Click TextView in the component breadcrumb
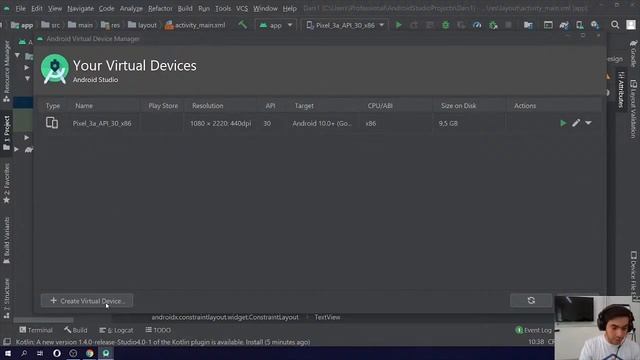This screenshot has height=360, width=640. [327, 317]
